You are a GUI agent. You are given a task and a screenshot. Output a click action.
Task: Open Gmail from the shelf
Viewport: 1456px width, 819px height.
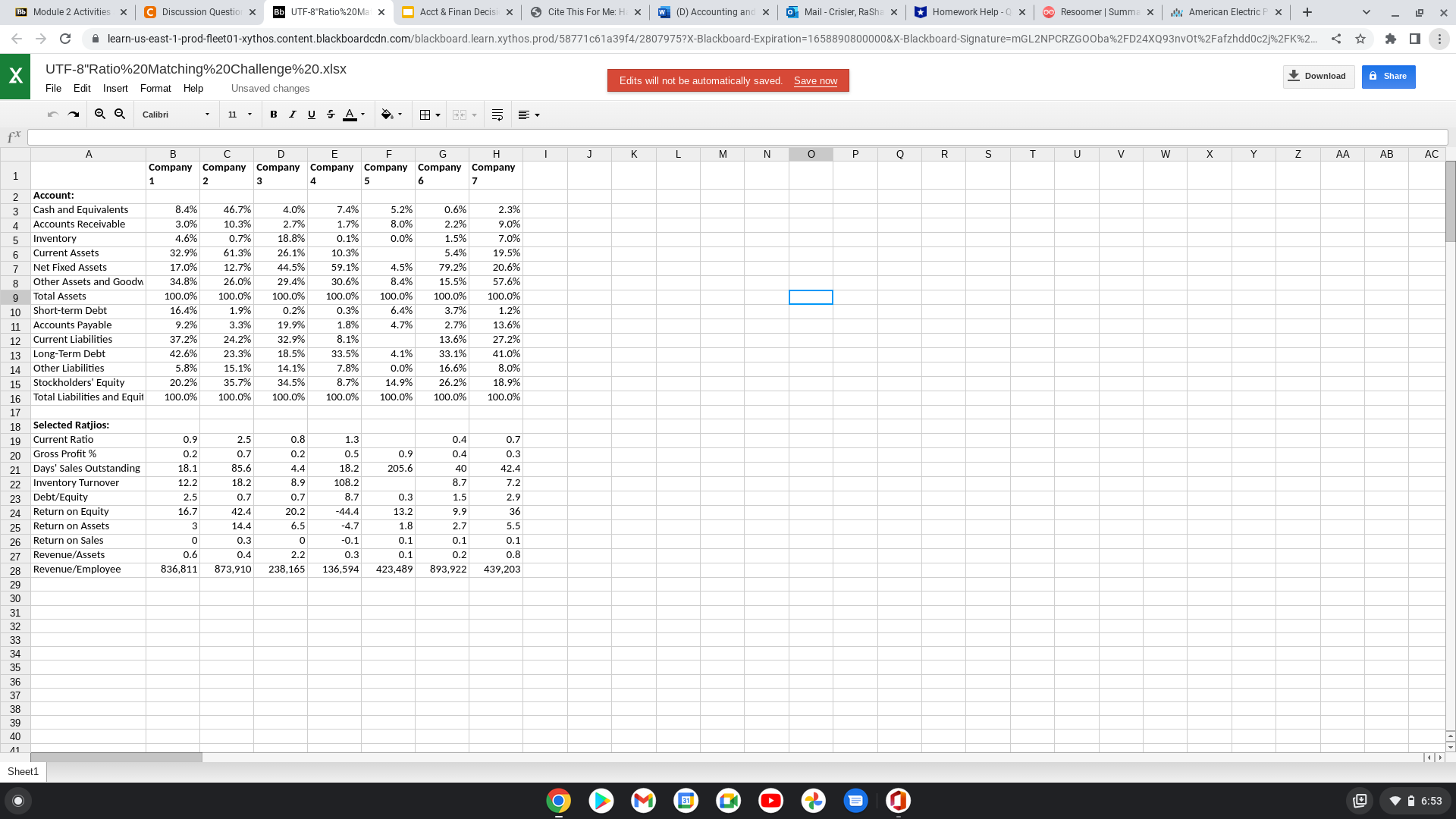point(643,801)
